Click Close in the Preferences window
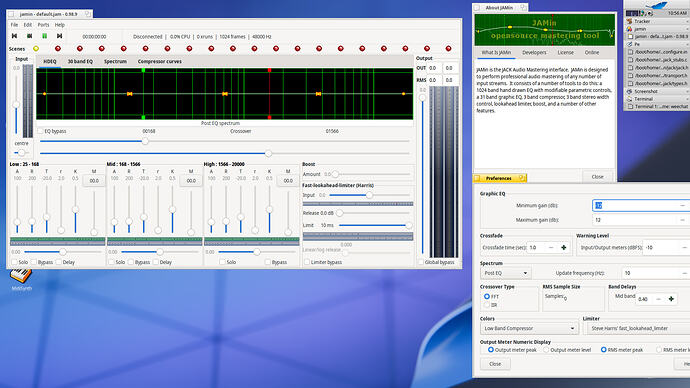The height and width of the screenshot is (388, 690). point(495,364)
